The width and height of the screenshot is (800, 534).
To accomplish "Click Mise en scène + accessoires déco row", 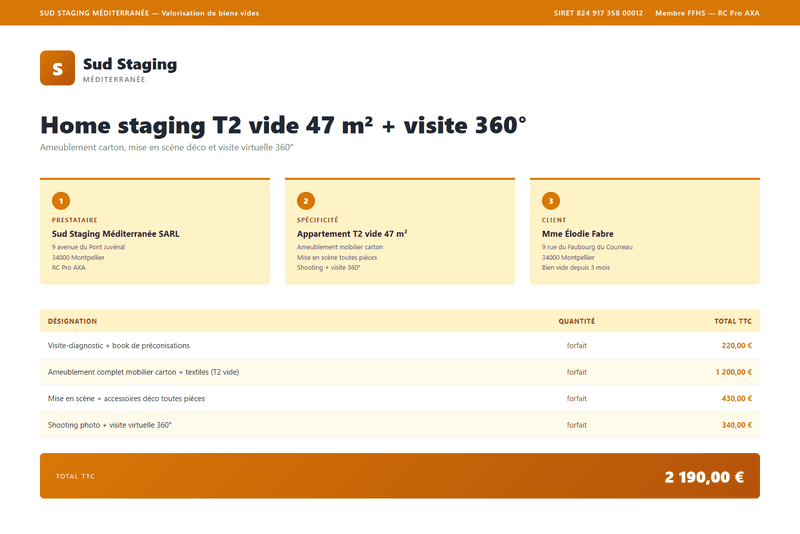I will point(399,398).
